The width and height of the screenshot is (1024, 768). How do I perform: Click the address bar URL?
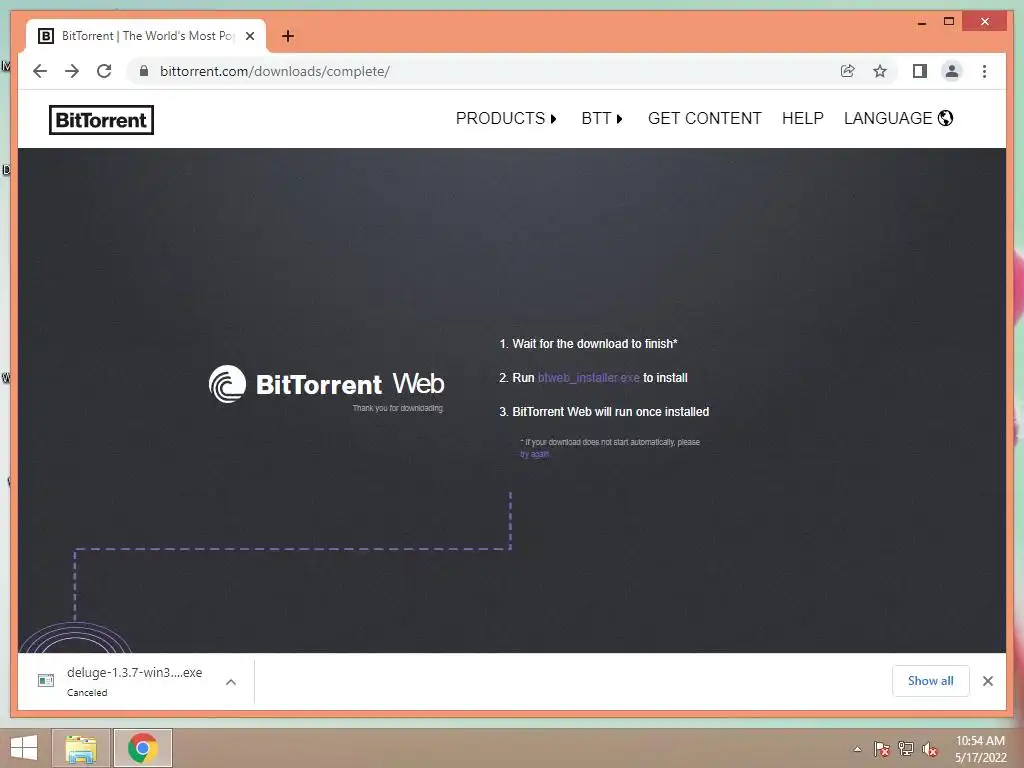(274, 71)
